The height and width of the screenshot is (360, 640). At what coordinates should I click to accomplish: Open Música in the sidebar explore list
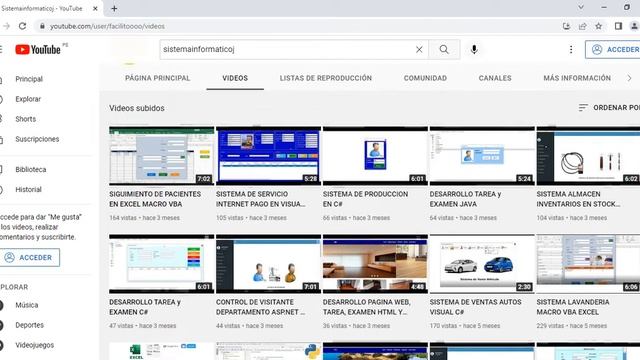pos(27,305)
